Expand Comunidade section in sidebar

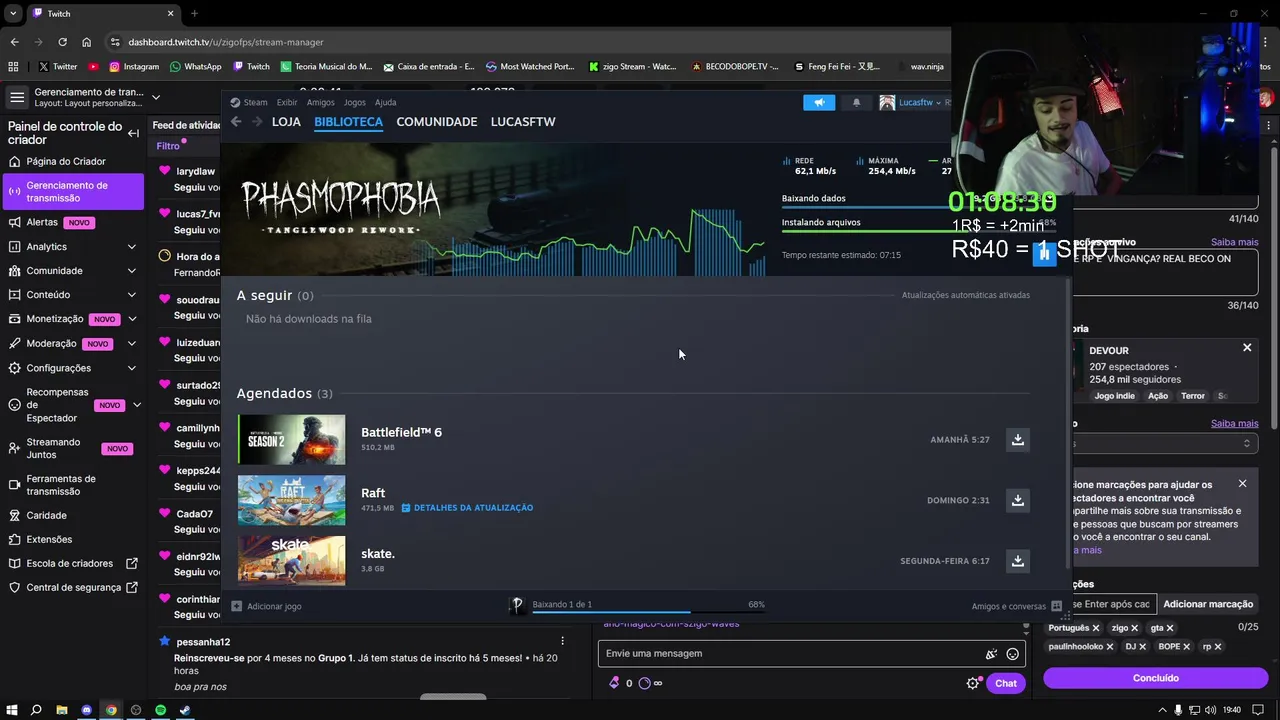tap(132, 271)
